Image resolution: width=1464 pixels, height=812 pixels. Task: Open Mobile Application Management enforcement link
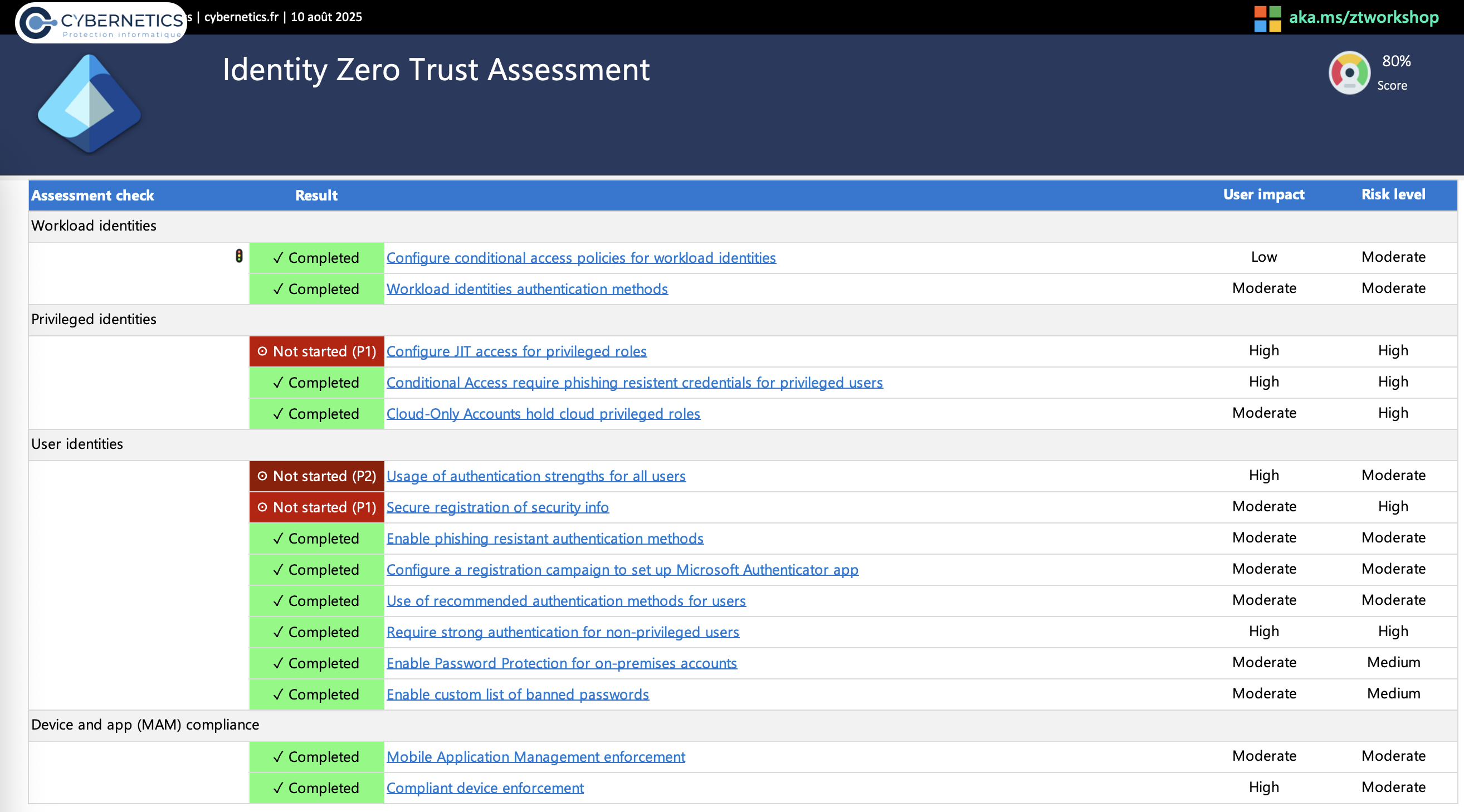pyautogui.click(x=535, y=756)
